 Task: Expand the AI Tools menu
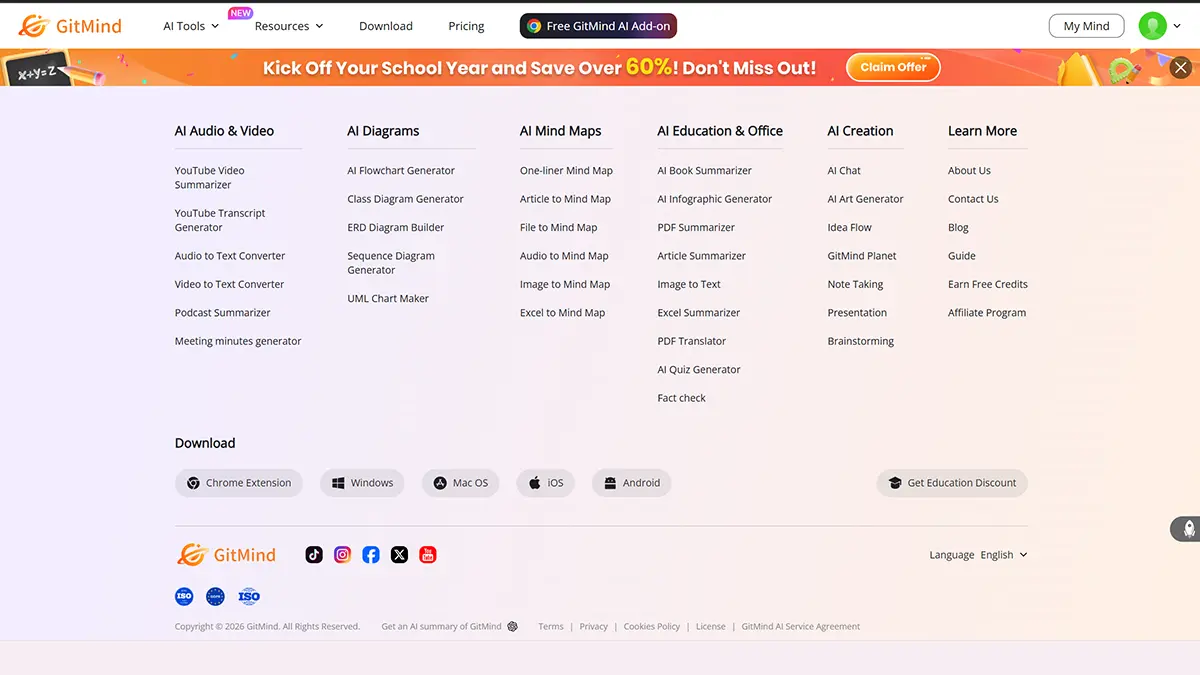point(190,25)
